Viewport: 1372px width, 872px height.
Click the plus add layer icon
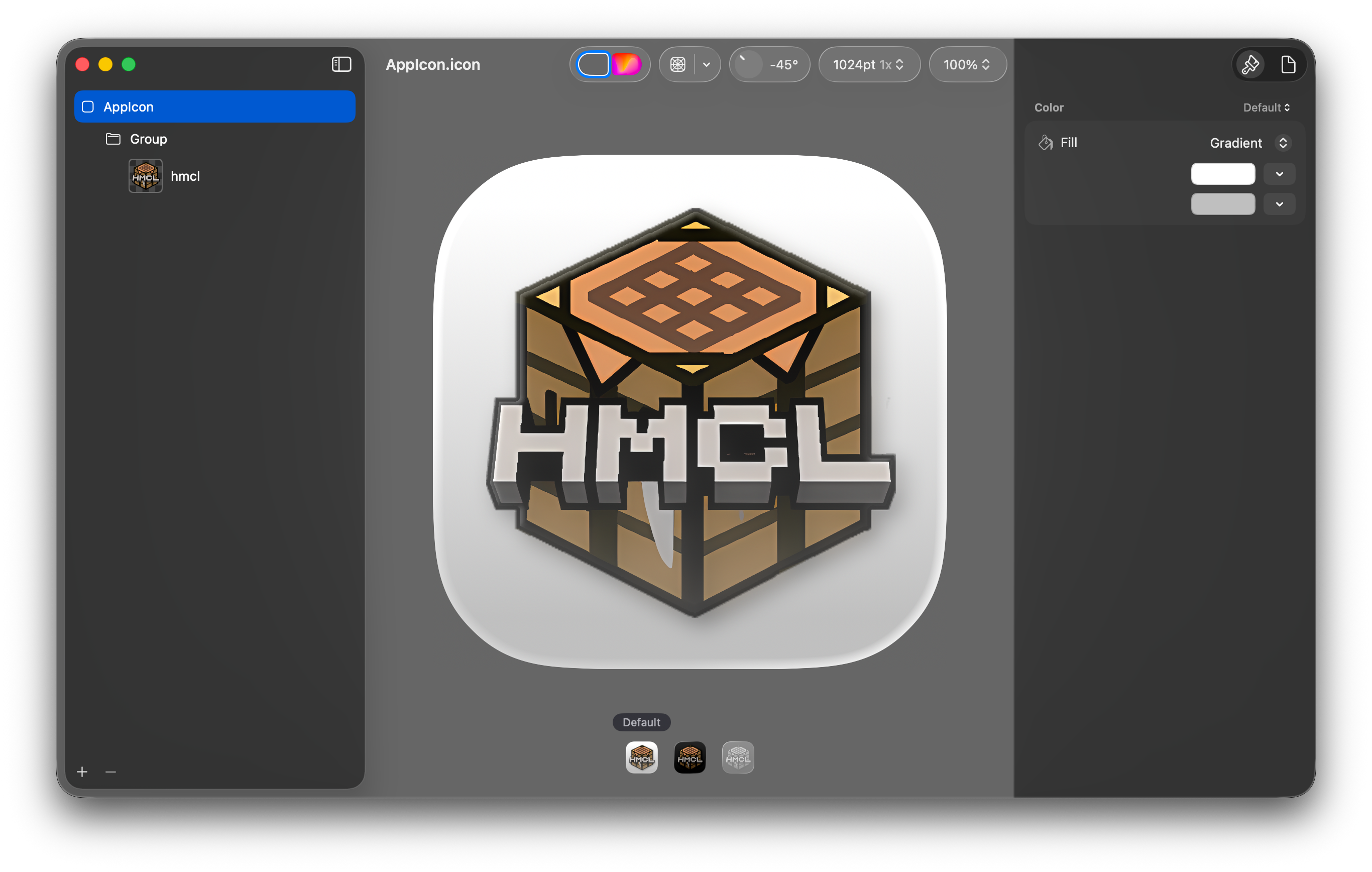(82, 772)
